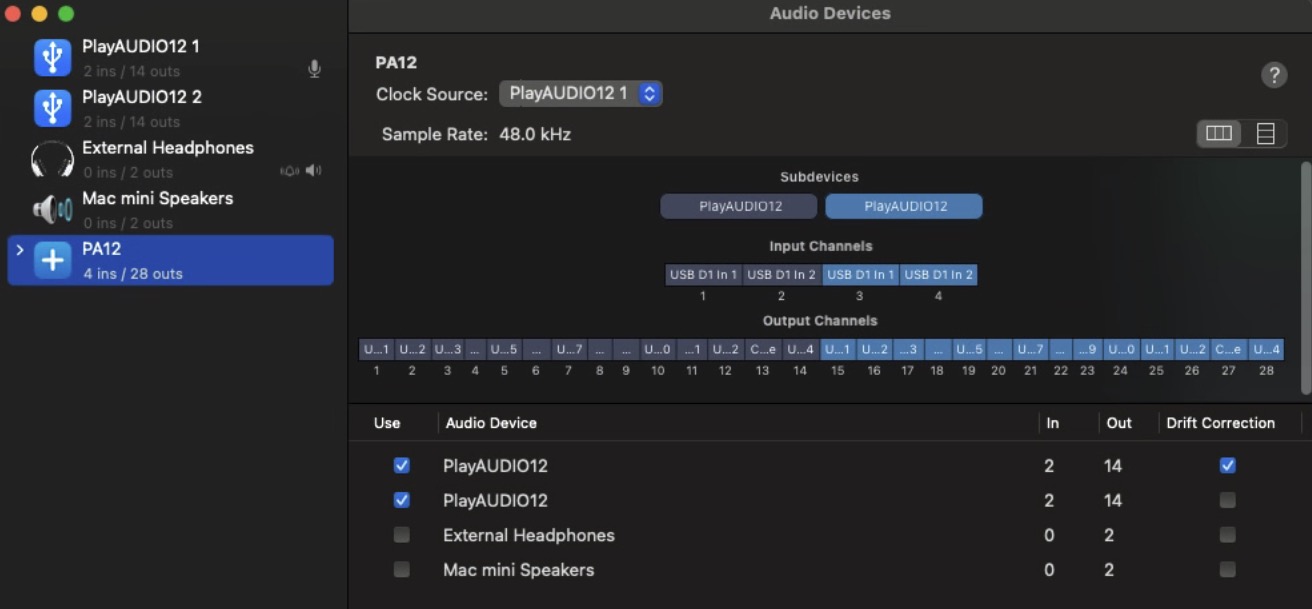
Task: Enable Drift Correction for External Headphones
Action: click(x=1227, y=535)
